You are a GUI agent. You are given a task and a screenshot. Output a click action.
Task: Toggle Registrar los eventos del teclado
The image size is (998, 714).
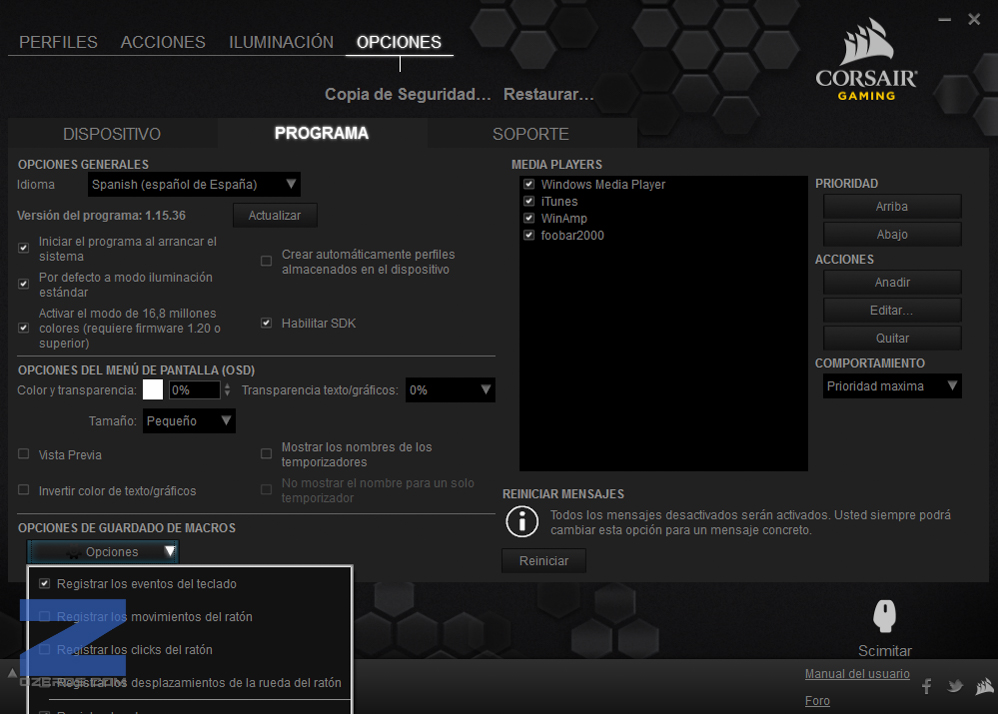44,583
